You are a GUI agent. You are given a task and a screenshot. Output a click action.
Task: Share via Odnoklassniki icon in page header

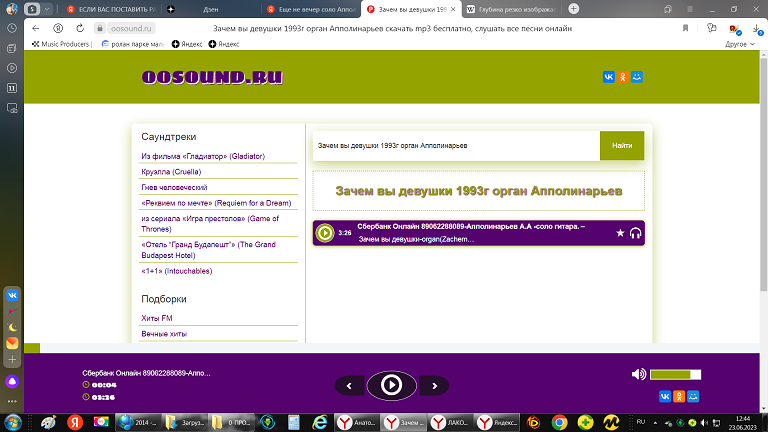coord(623,77)
